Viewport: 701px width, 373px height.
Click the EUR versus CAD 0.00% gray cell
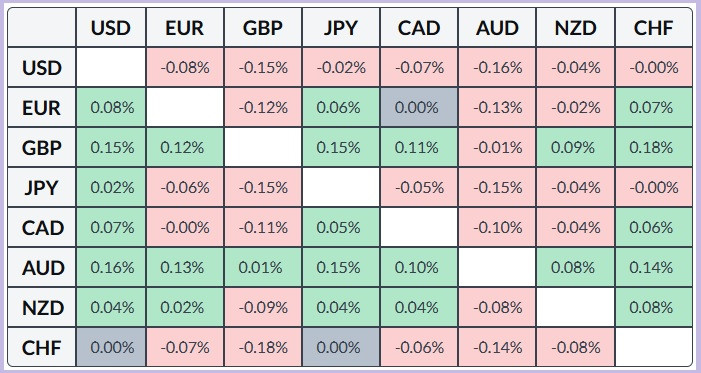point(419,108)
